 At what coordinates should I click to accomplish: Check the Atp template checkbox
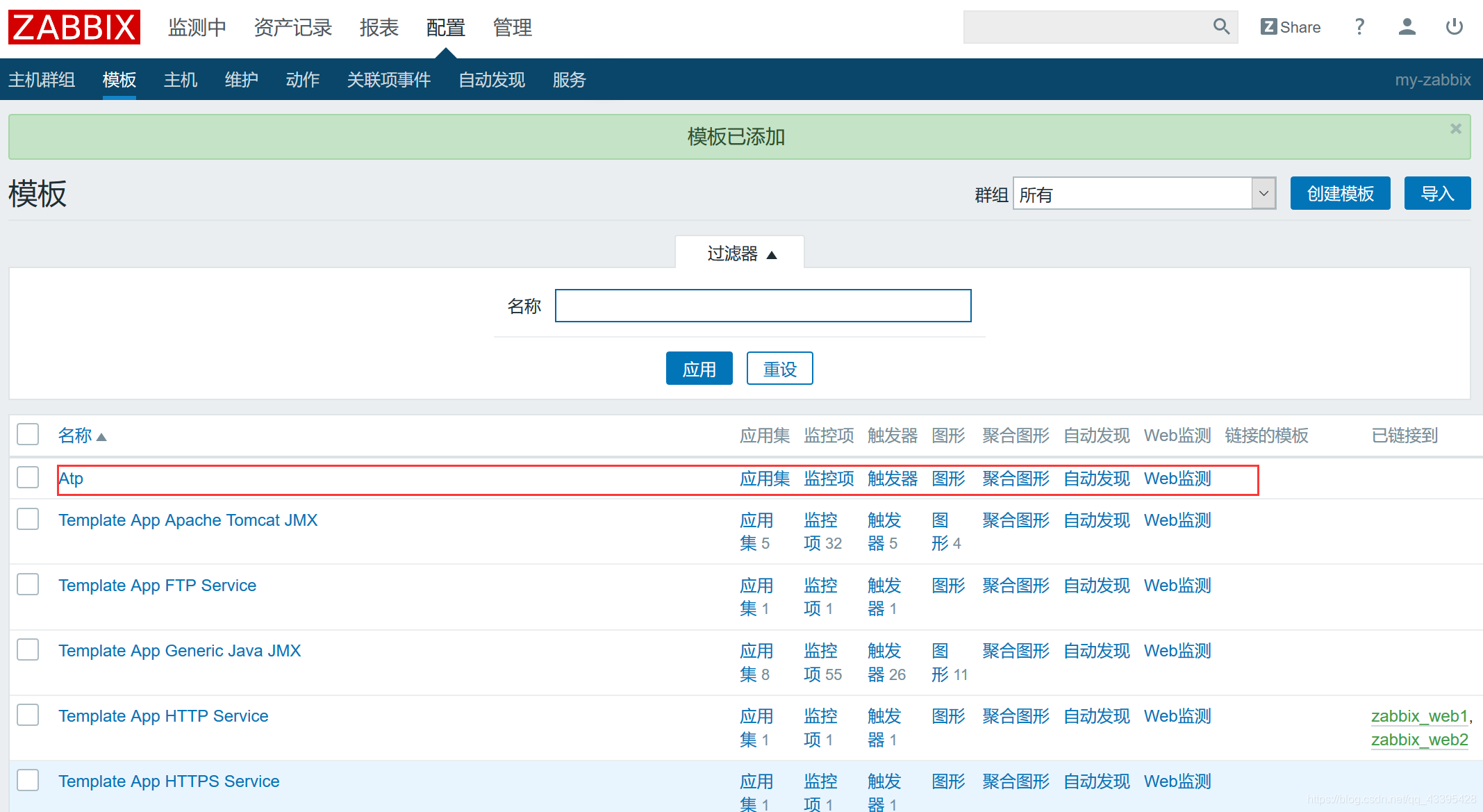click(28, 477)
